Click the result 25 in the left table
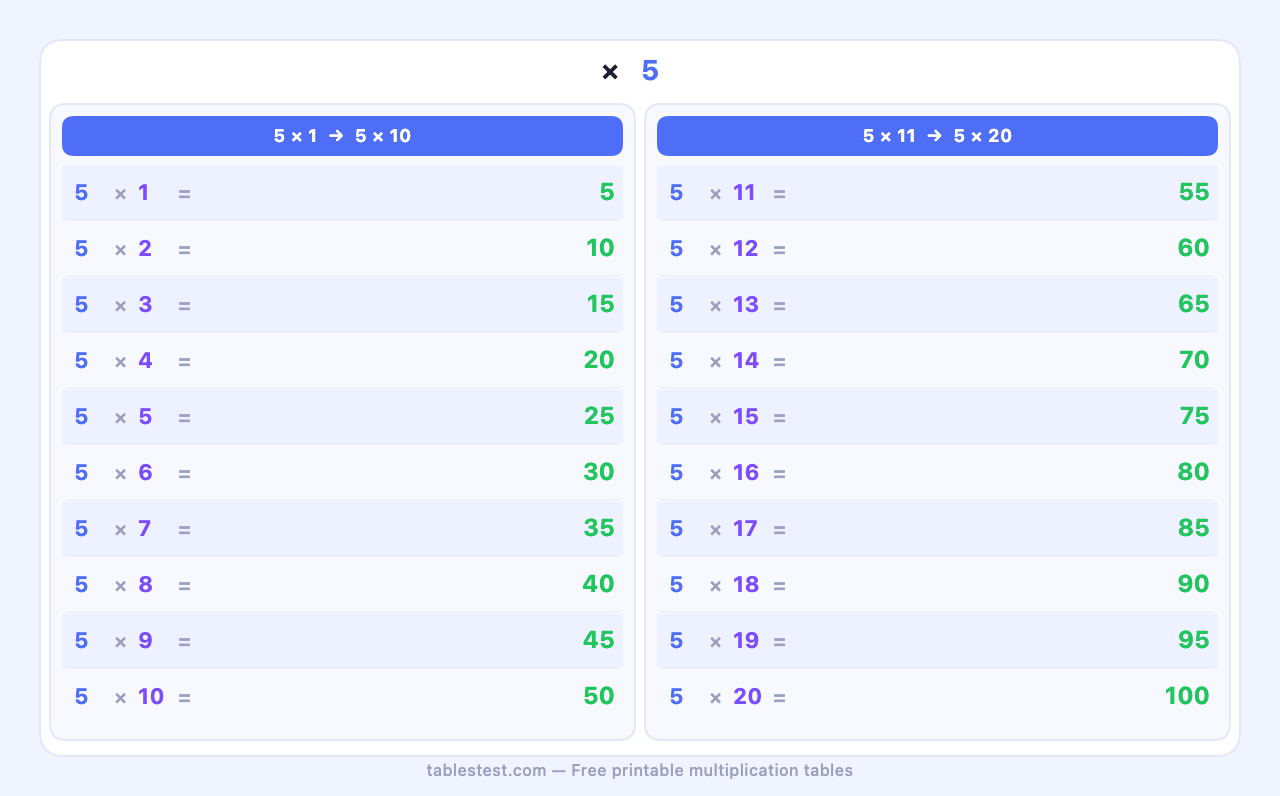1280x796 pixels. [599, 416]
